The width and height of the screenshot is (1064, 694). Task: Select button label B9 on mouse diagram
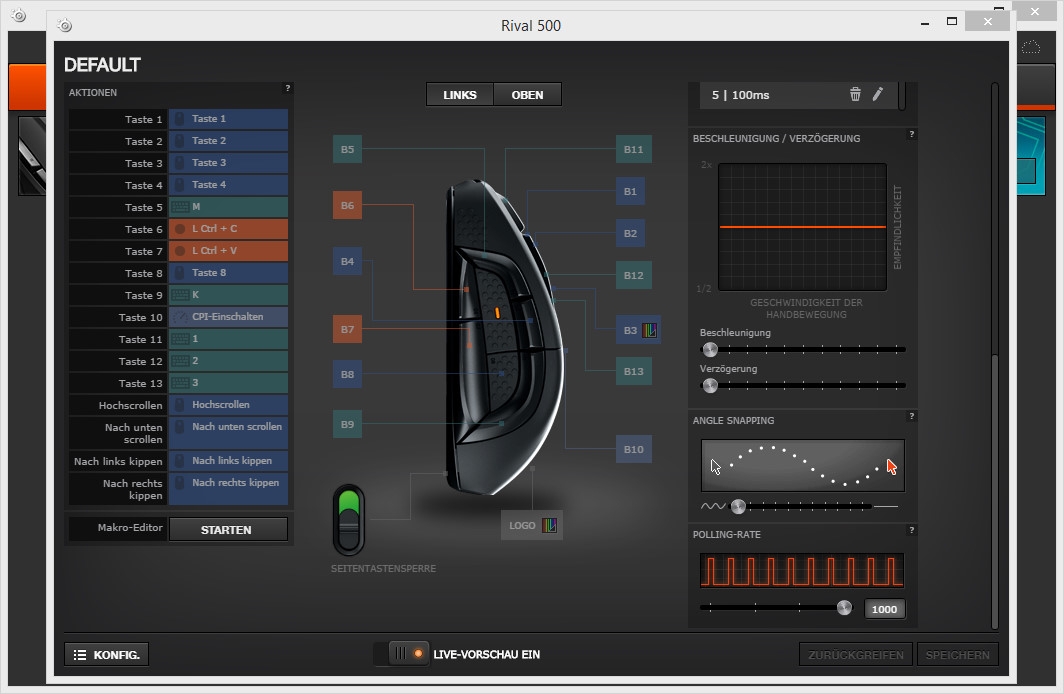coord(347,424)
